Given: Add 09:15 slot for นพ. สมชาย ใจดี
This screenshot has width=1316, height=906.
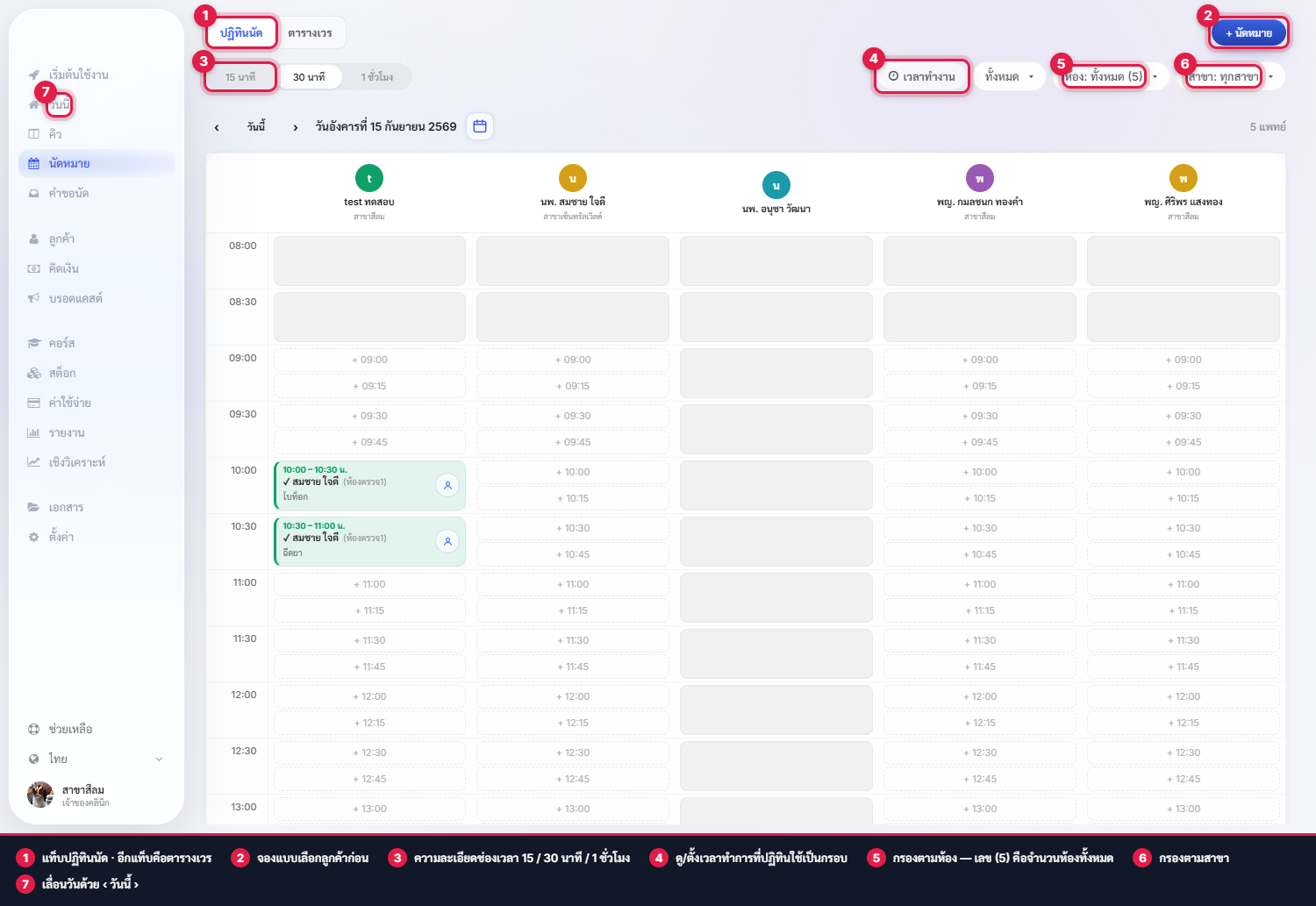Looking at the screenshot, I should pos(573,387).
